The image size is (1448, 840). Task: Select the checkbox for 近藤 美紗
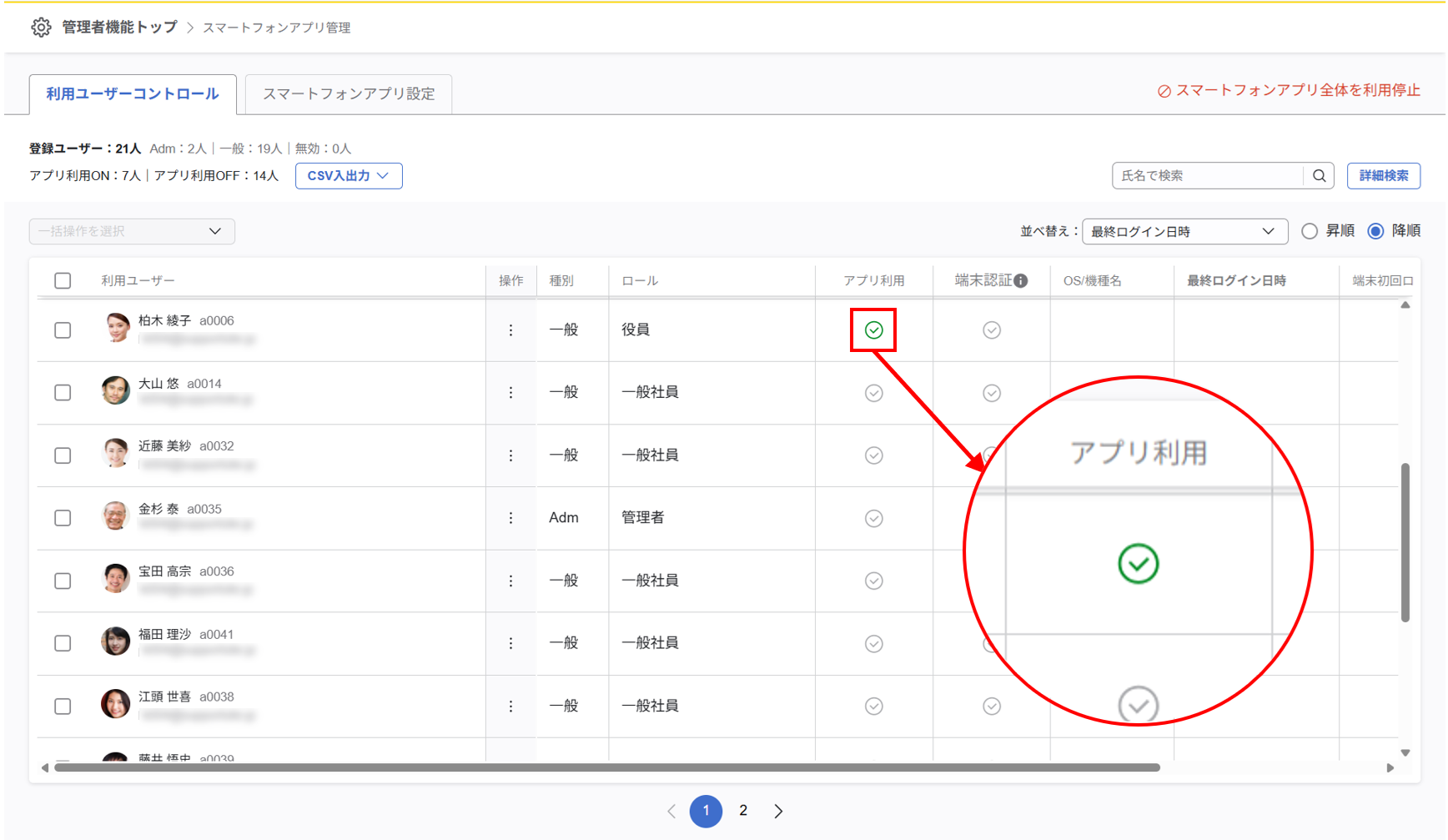point(63,455)
